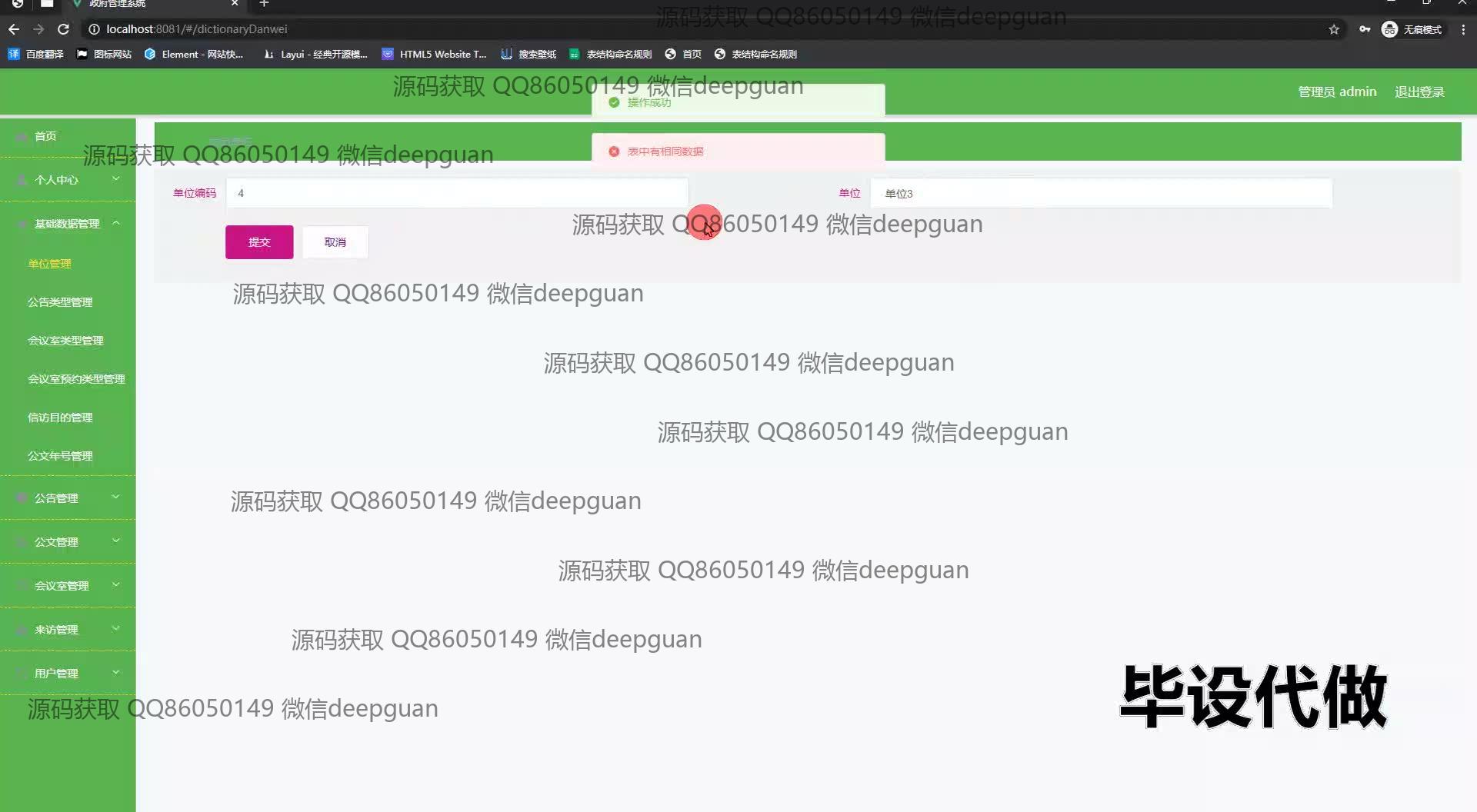Select 单位管理 in the sidebar

49,264
